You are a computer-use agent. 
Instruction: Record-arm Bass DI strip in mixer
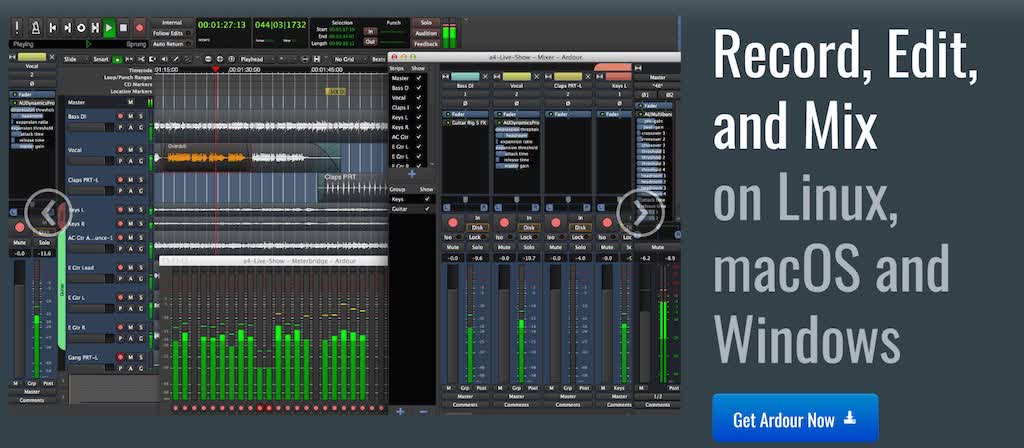453,223
